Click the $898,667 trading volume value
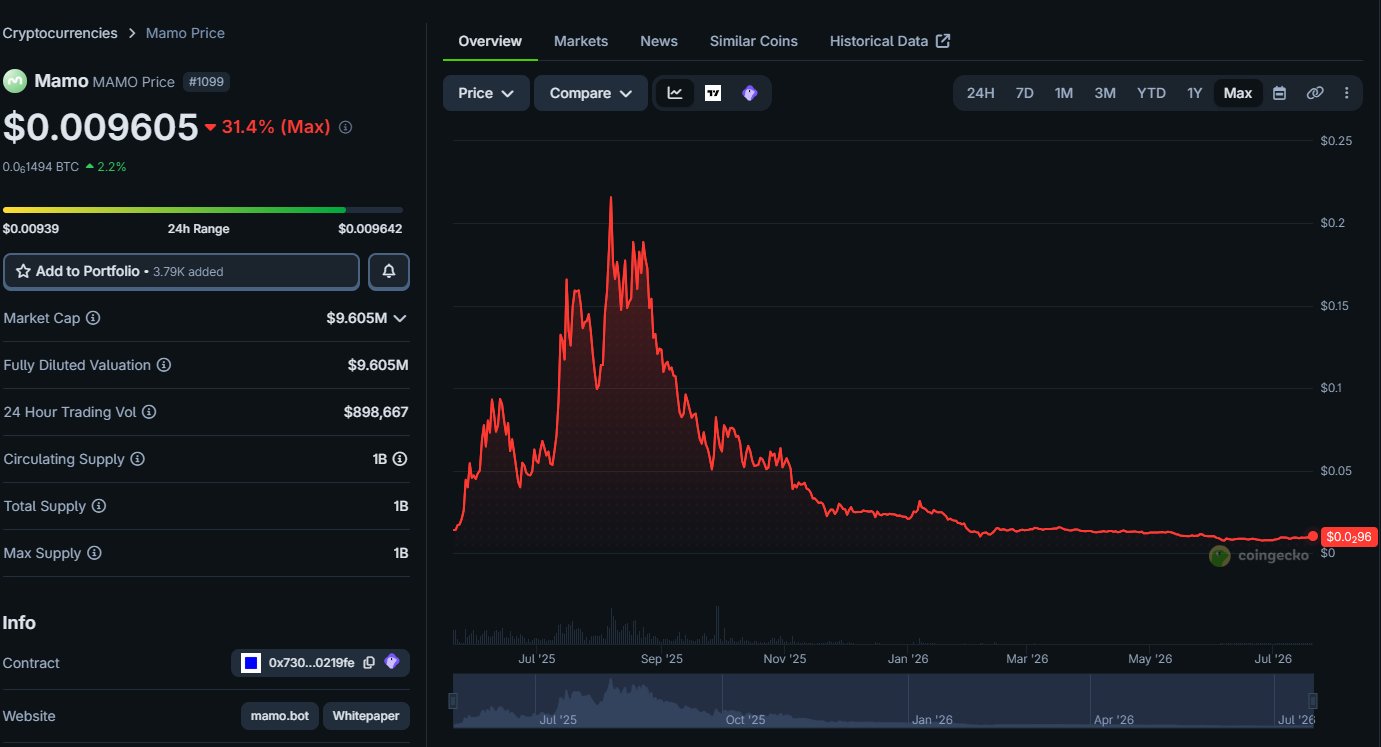The image size is (1381, 747). click(376, 412)
